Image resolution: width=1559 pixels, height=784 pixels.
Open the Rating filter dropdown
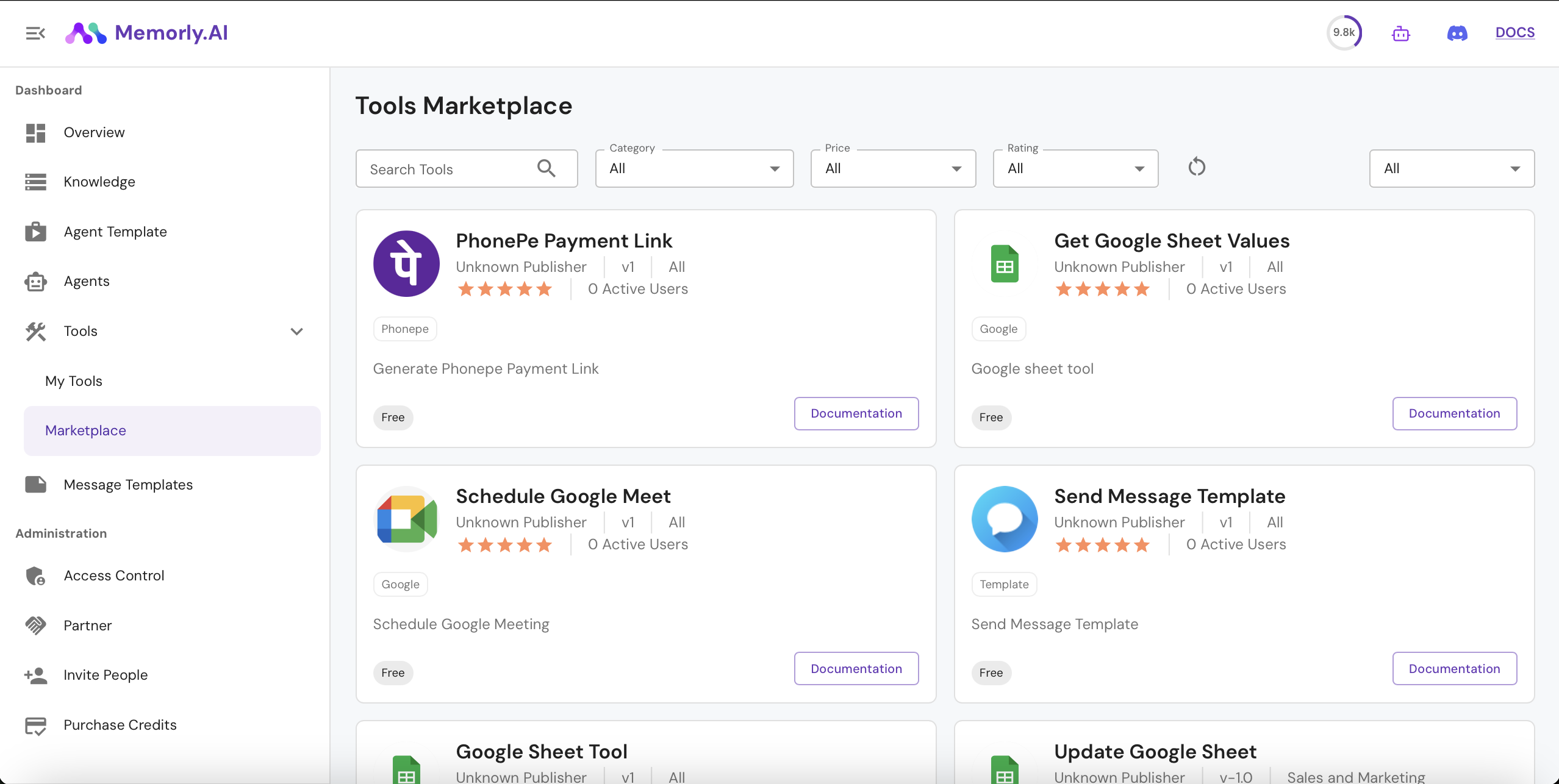tap(1075, 168)
